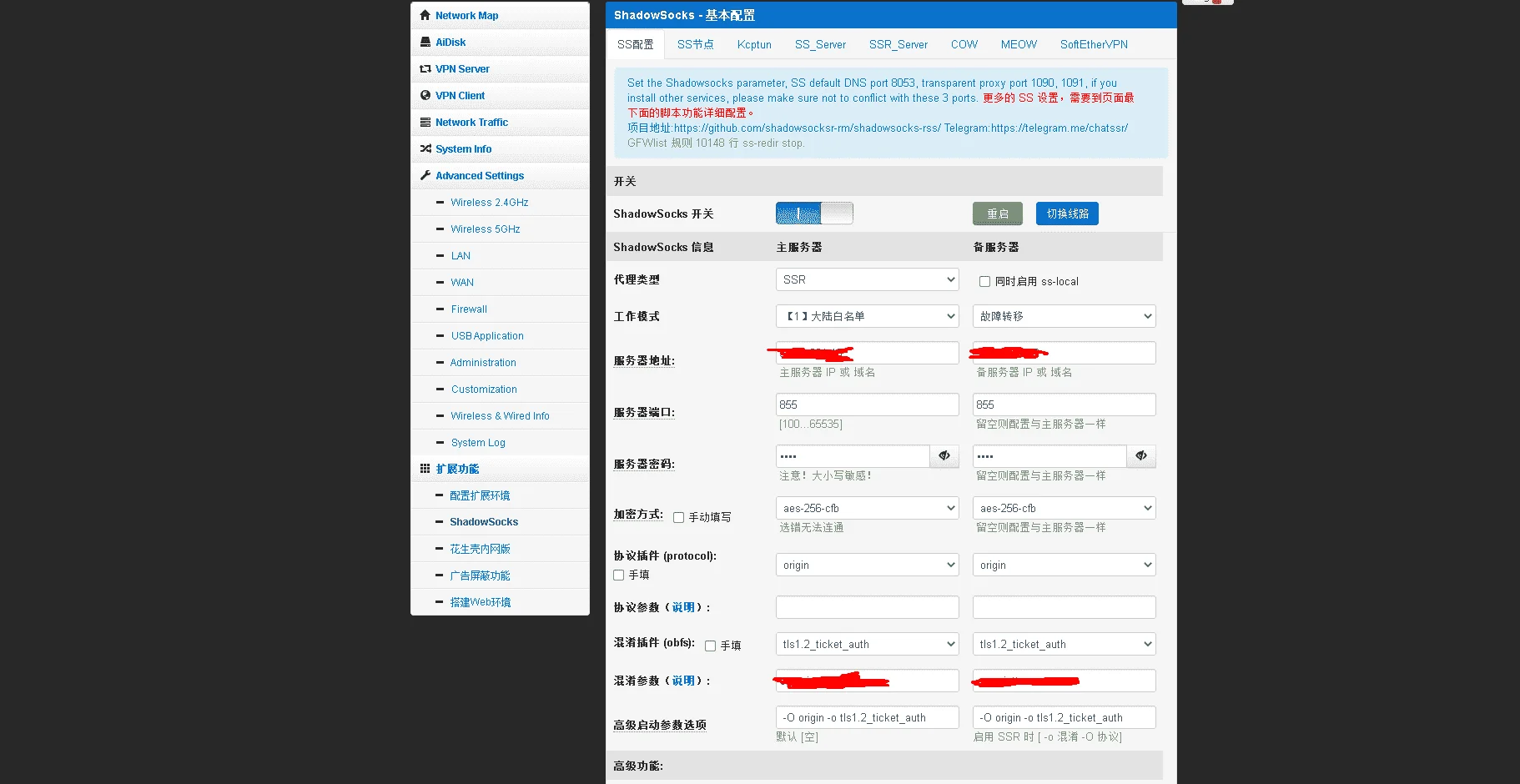This screenshot has width=1520, height=784.
Task: Click the Network Map home icon
Action: point(425,15)
